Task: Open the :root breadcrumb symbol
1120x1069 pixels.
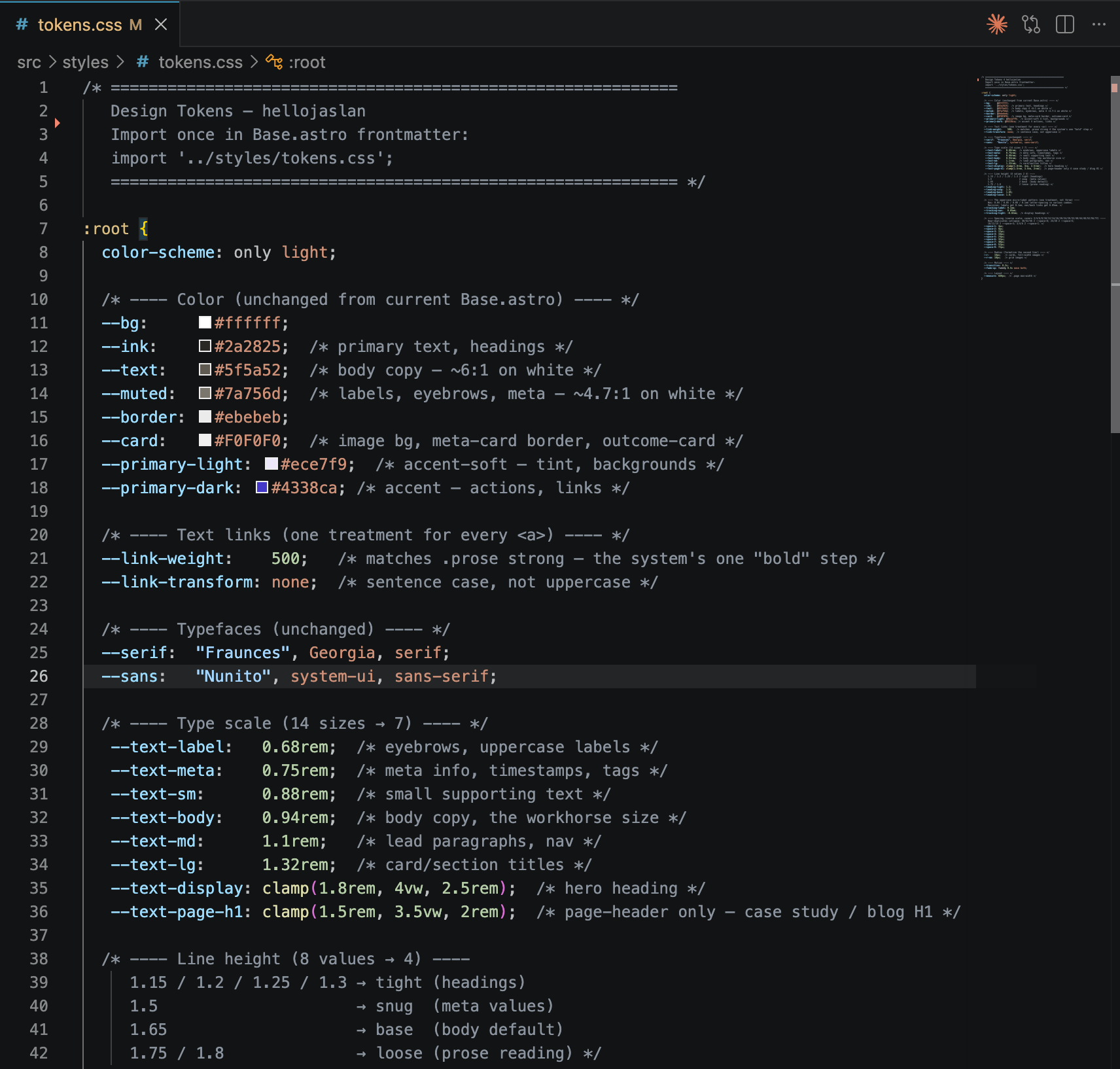Action: [307, 62]
